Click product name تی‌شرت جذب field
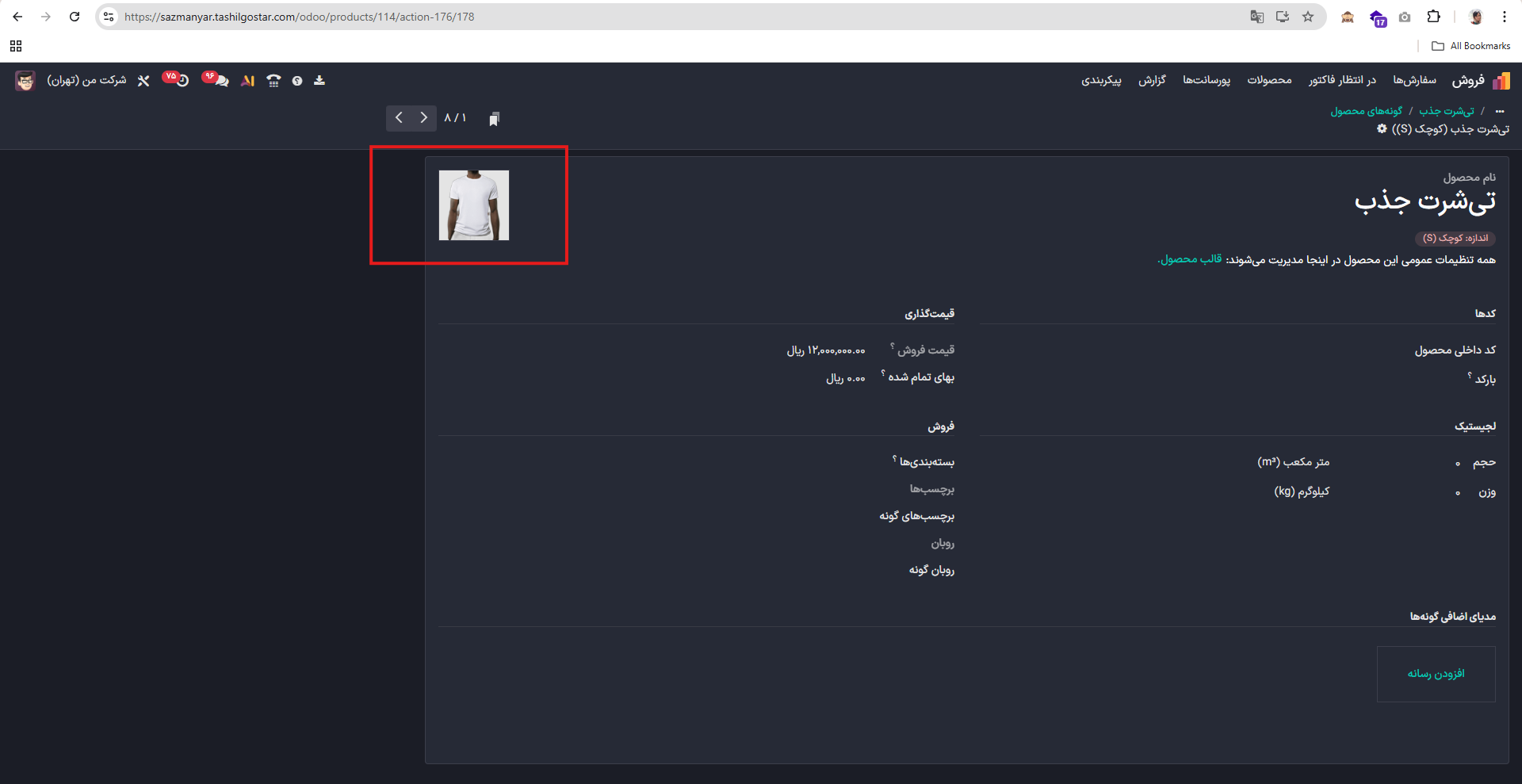1522x784 pixels. pyautogui.click(x=1425, y=201)
